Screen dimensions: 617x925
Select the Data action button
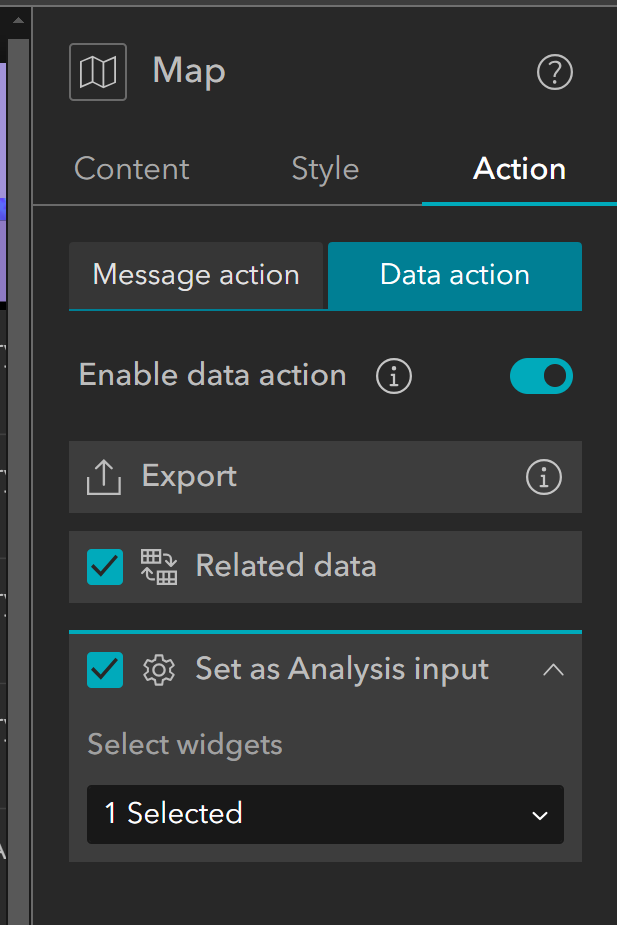click(x=455, y=275)
